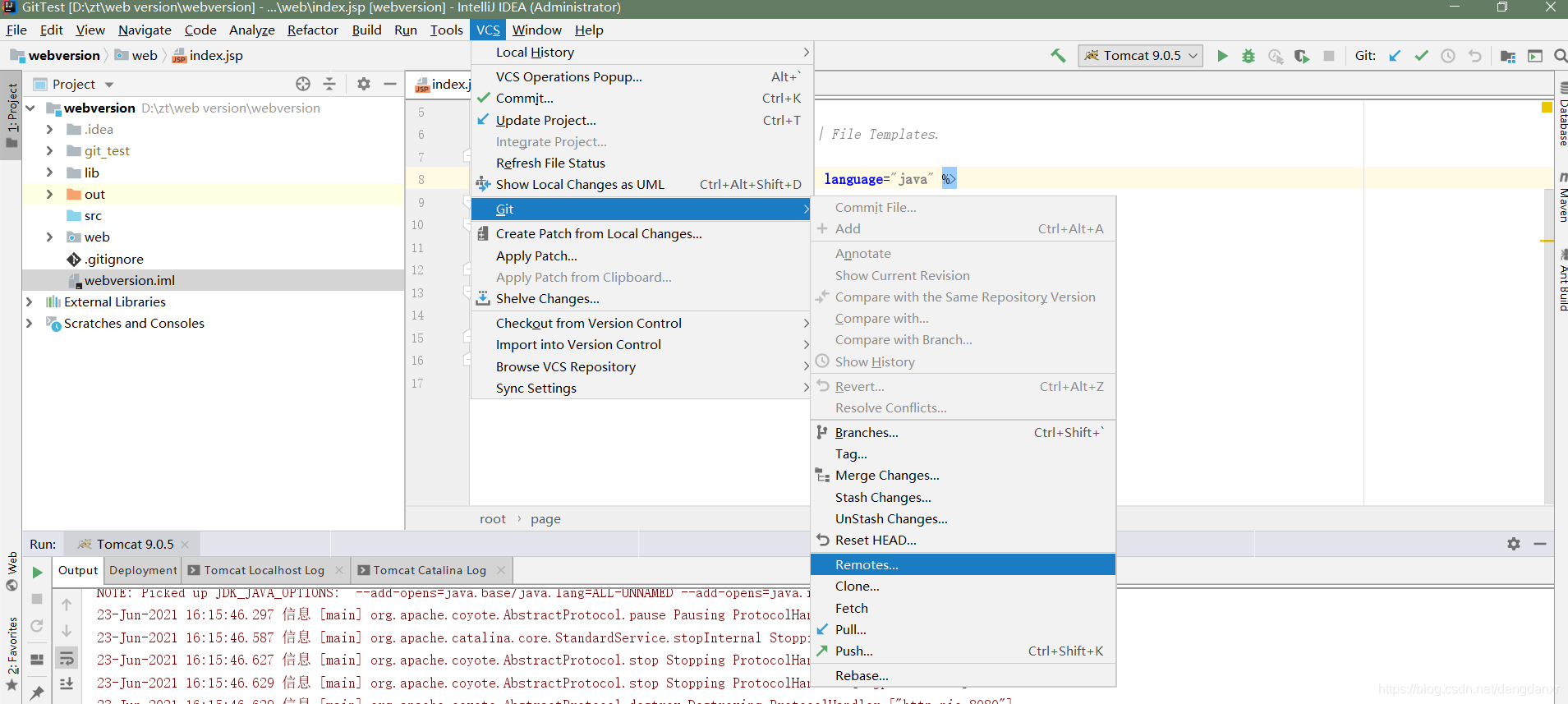Minimize the Run panel with hide icon
1568x704 pixels.
click(1540, 544)
